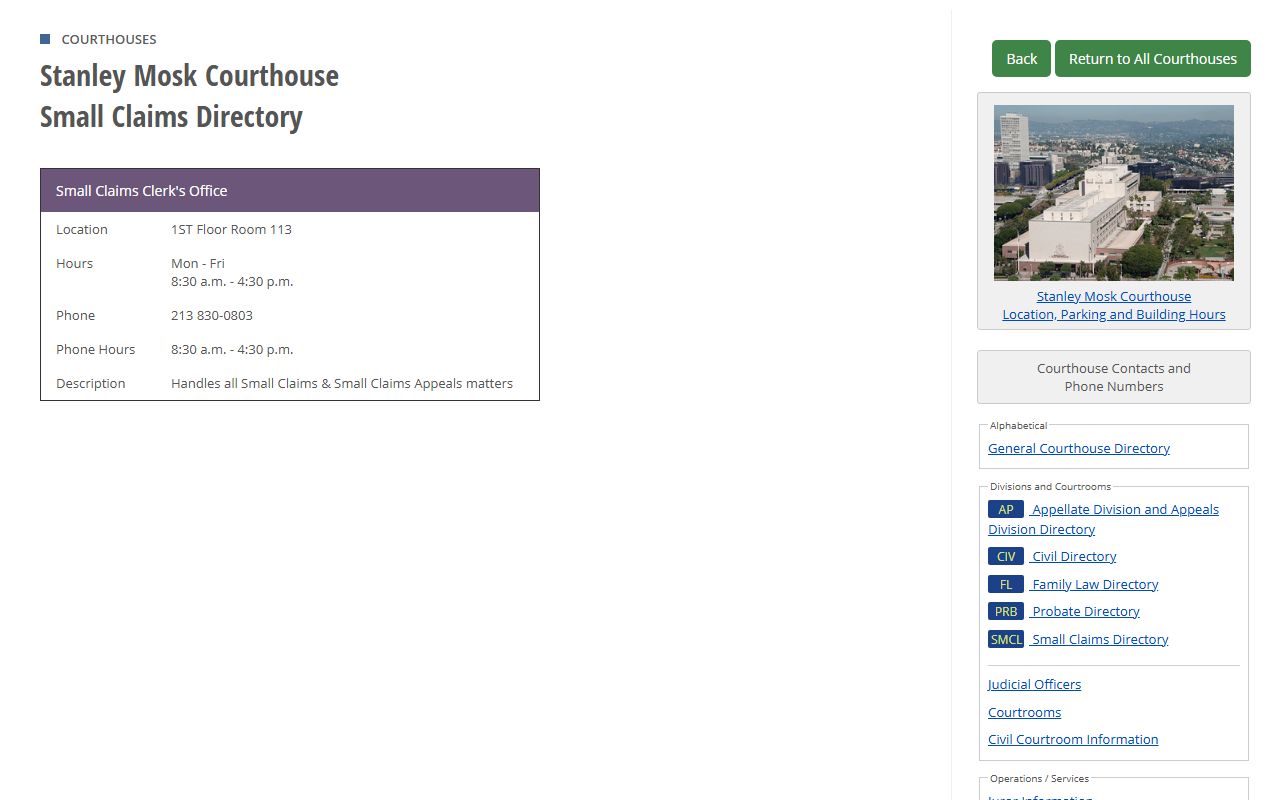Click the AP badge icon

(x=1006, y=509)
